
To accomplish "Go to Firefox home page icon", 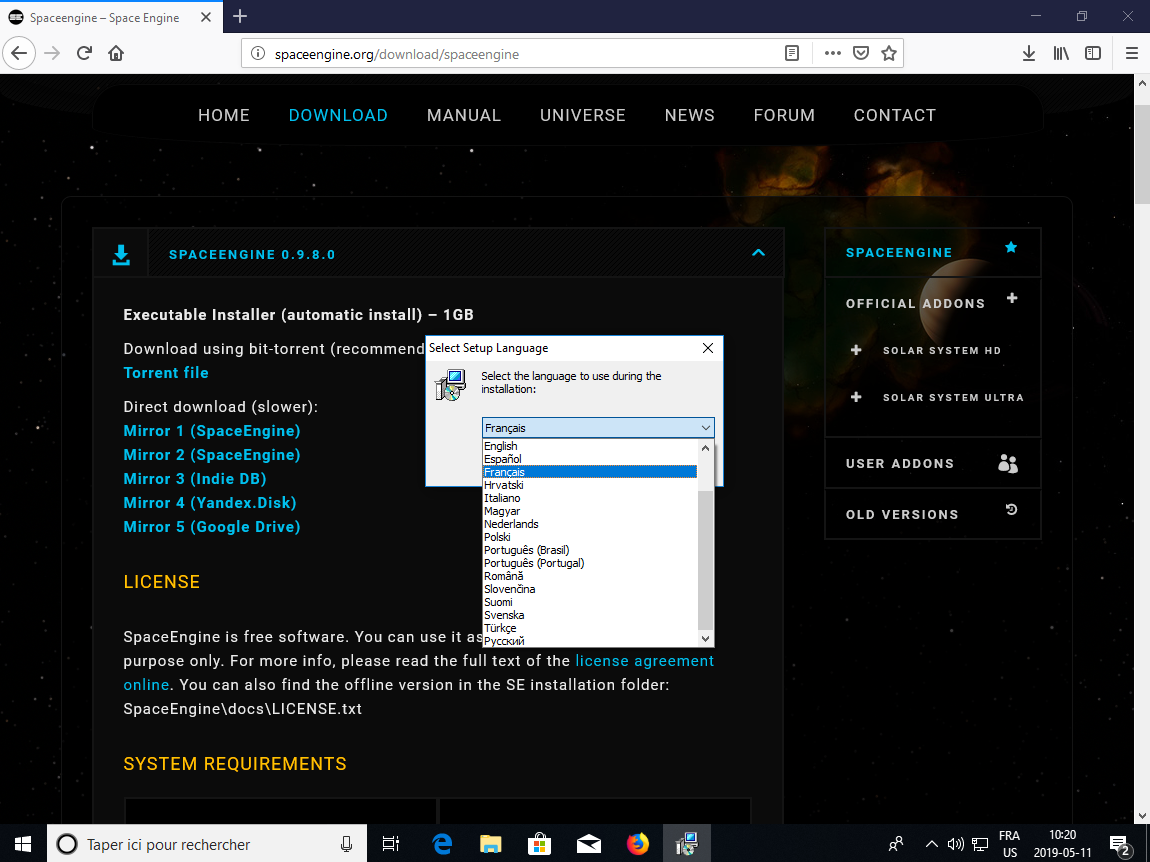I will [116, 53].
